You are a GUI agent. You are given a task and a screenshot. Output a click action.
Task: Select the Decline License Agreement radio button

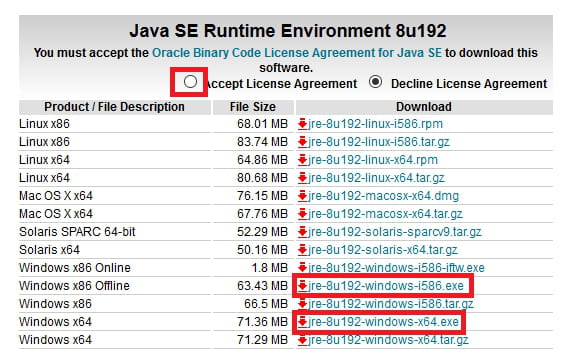[375, 82]
